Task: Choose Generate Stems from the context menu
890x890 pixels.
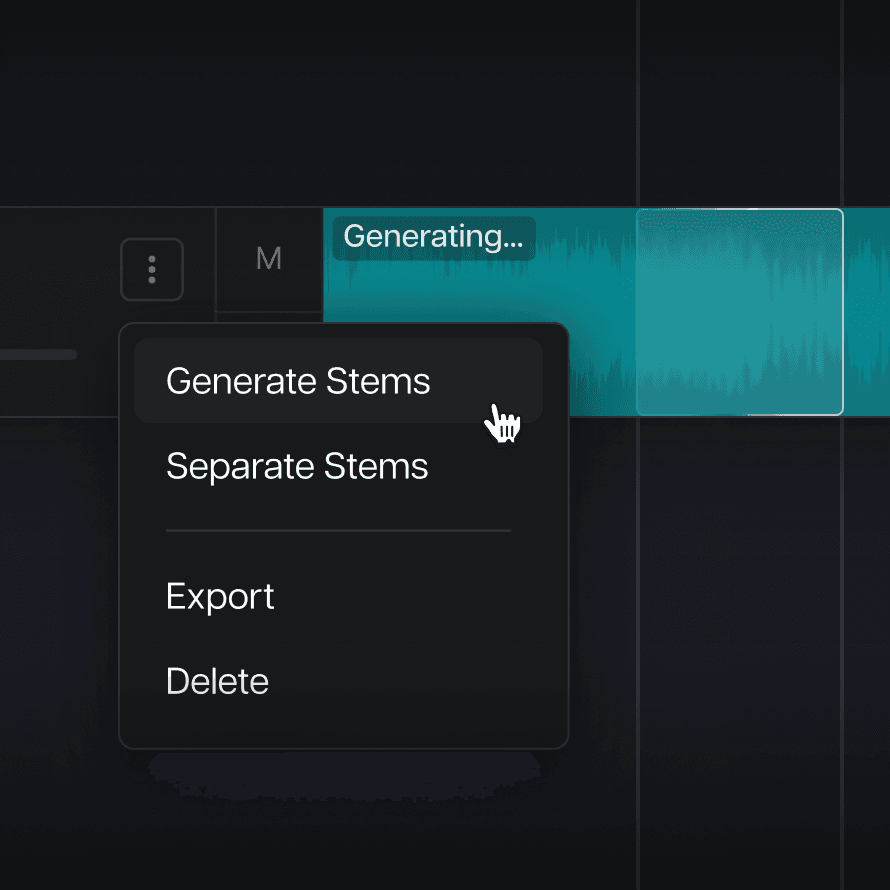Action: click(x=298, y=381)
